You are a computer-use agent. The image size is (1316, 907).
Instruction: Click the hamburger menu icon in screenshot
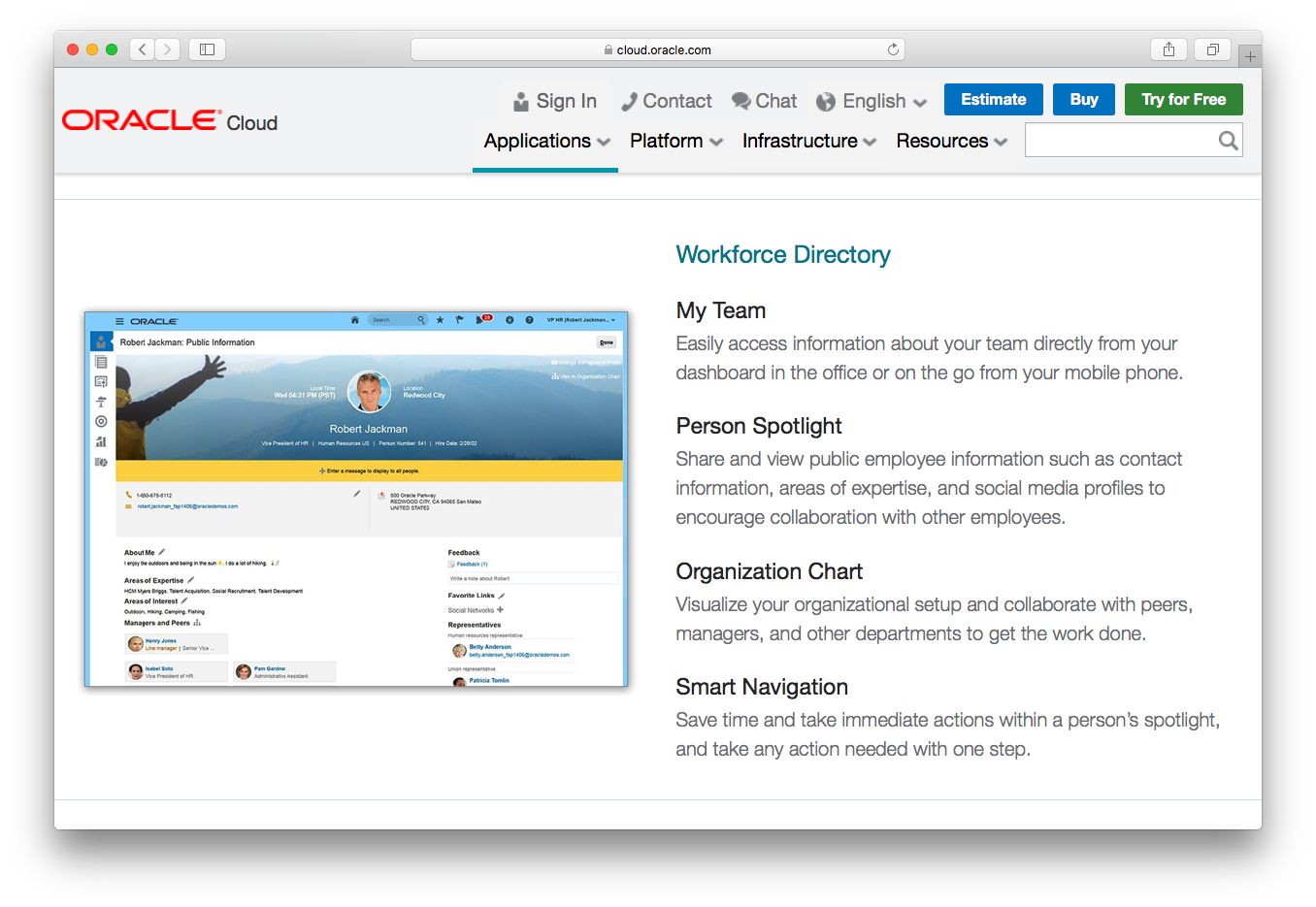pos(120,321)
